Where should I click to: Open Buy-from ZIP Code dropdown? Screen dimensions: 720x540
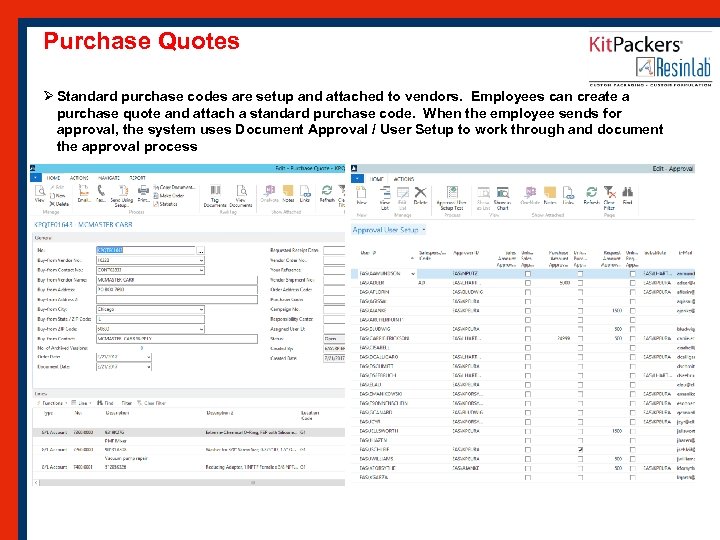coord(201,329)
